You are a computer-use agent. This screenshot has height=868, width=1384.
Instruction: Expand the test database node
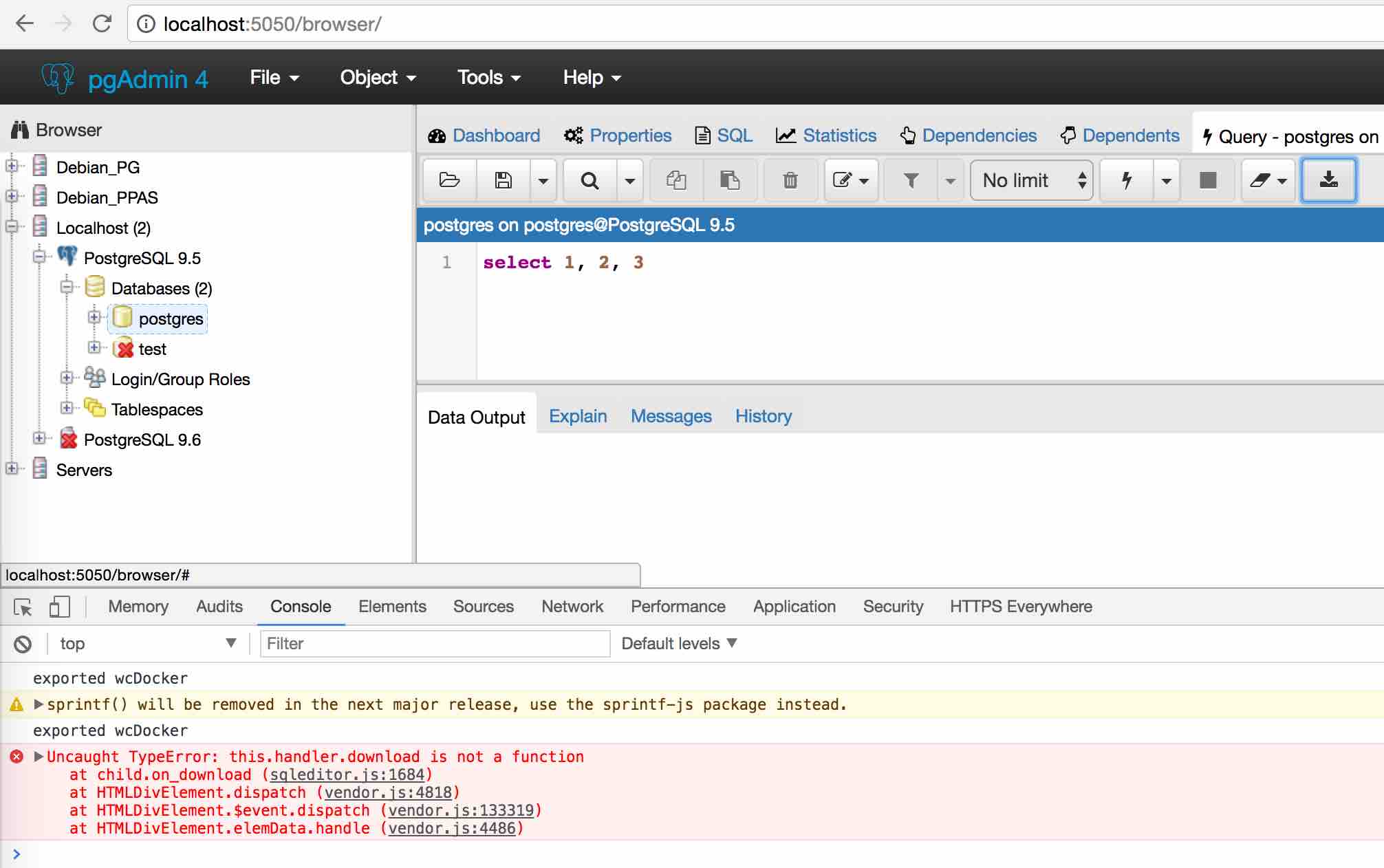(94, 347)
